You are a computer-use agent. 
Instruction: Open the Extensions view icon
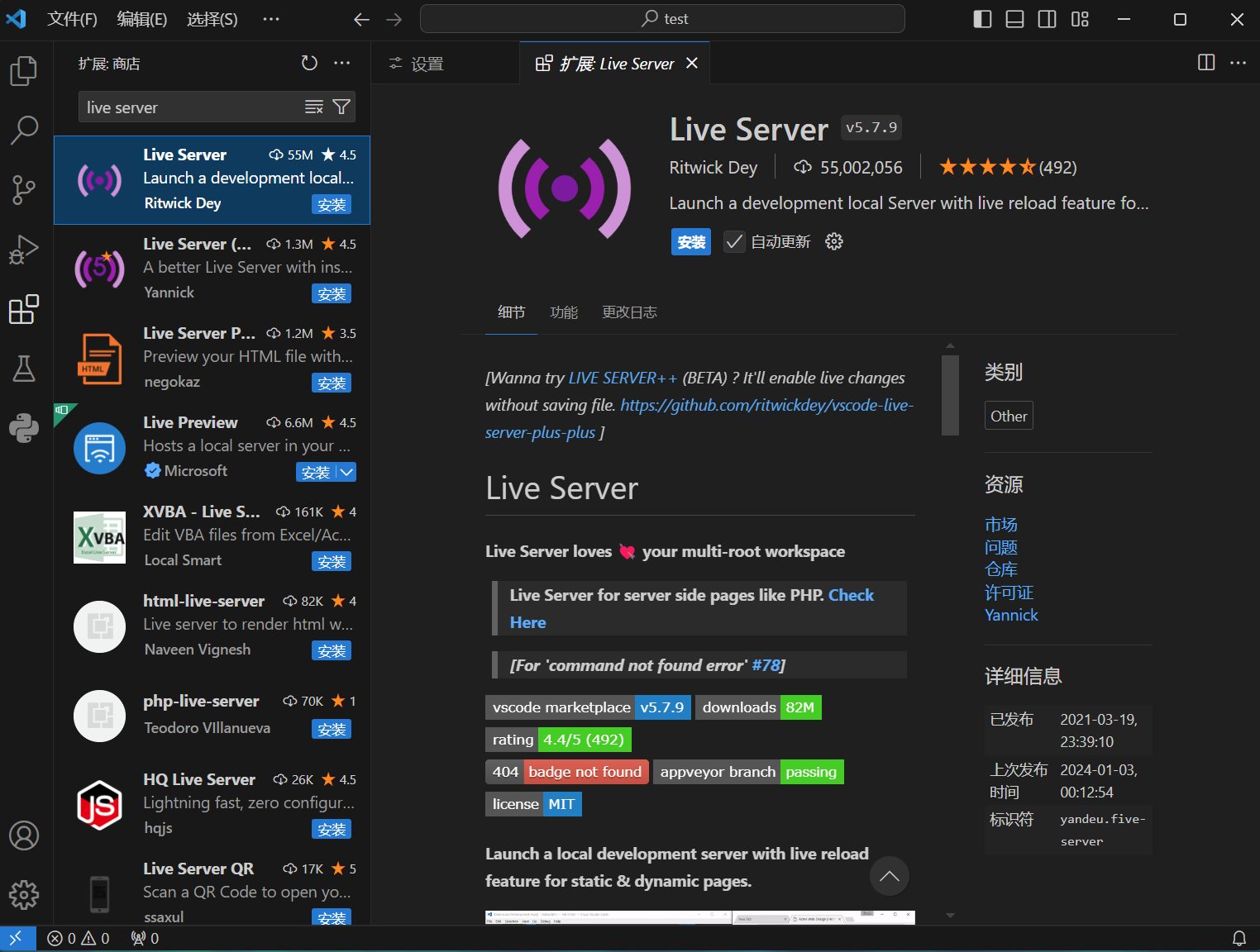[24, 309]
